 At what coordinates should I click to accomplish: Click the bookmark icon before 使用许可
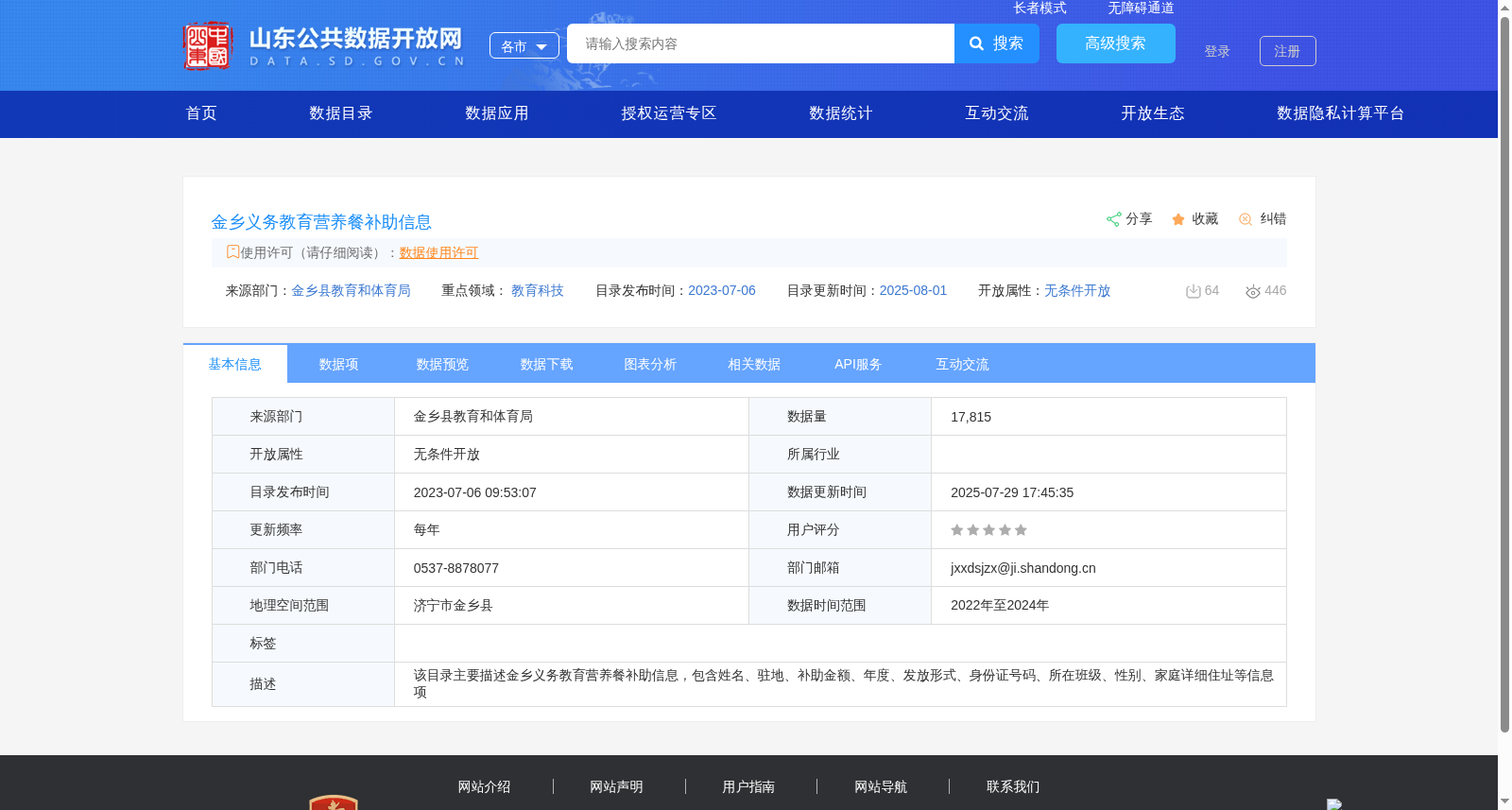(232, 251)
